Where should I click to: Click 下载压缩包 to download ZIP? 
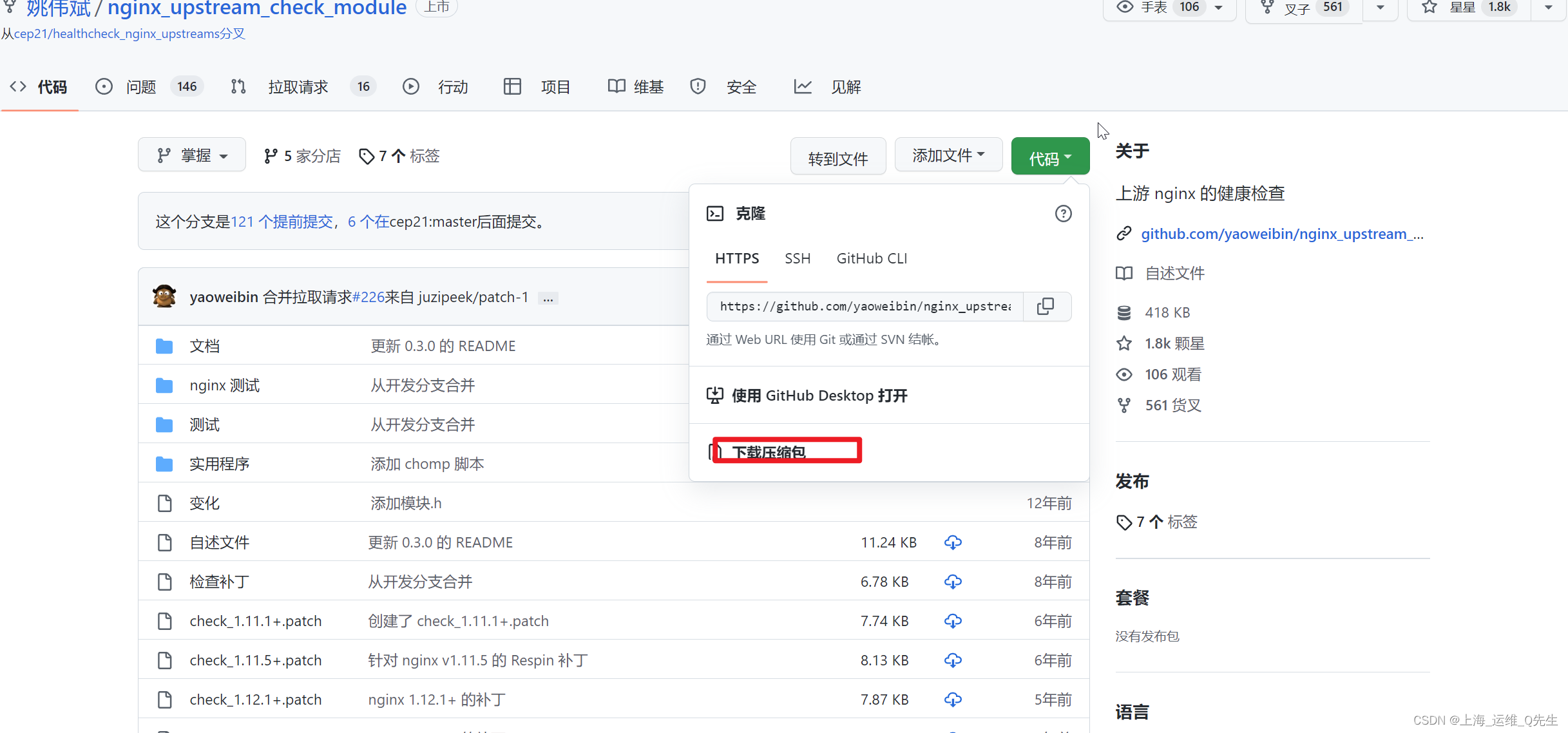pos(769,452)
